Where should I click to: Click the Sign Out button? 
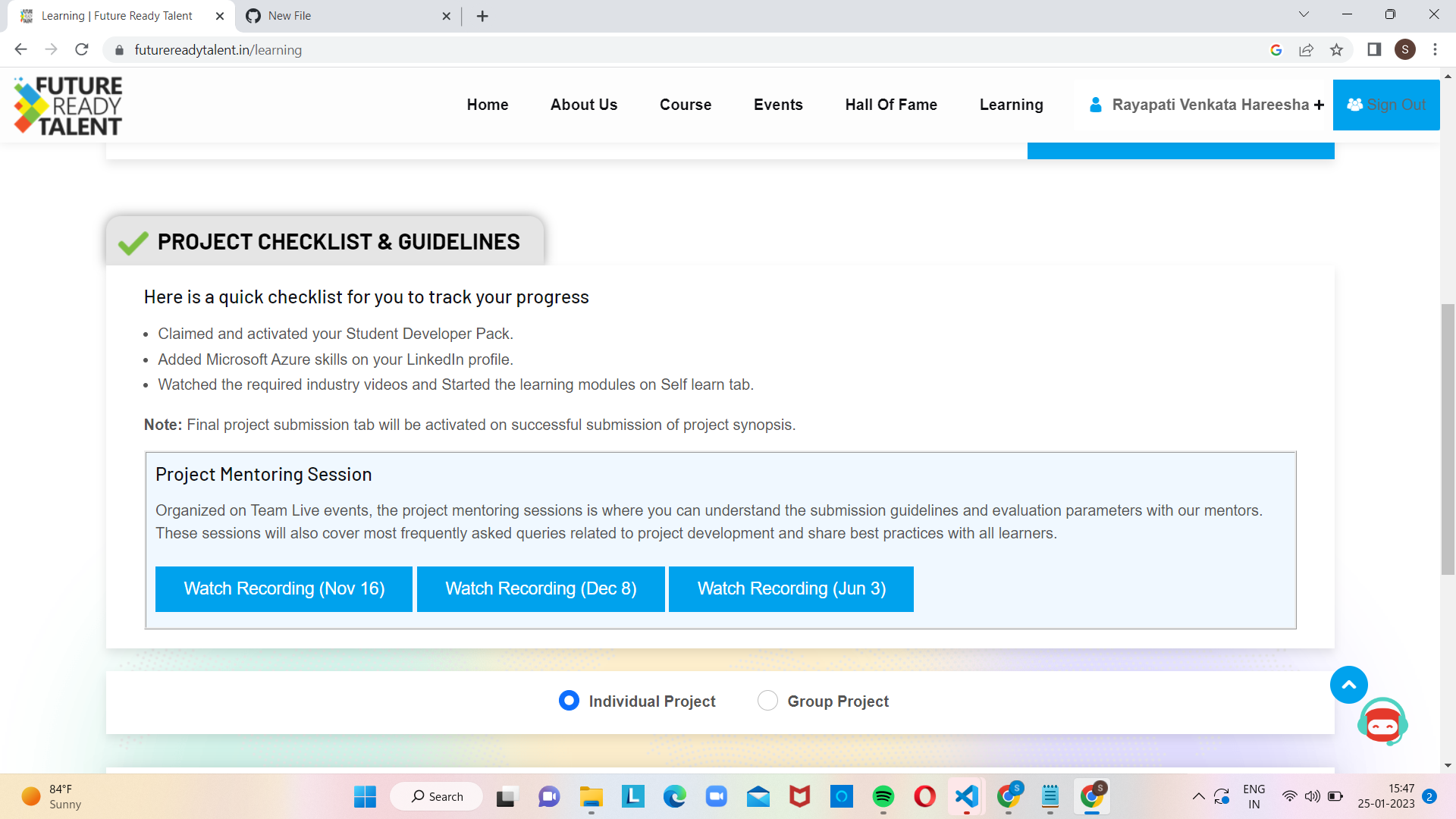(x=1386, y=105)
